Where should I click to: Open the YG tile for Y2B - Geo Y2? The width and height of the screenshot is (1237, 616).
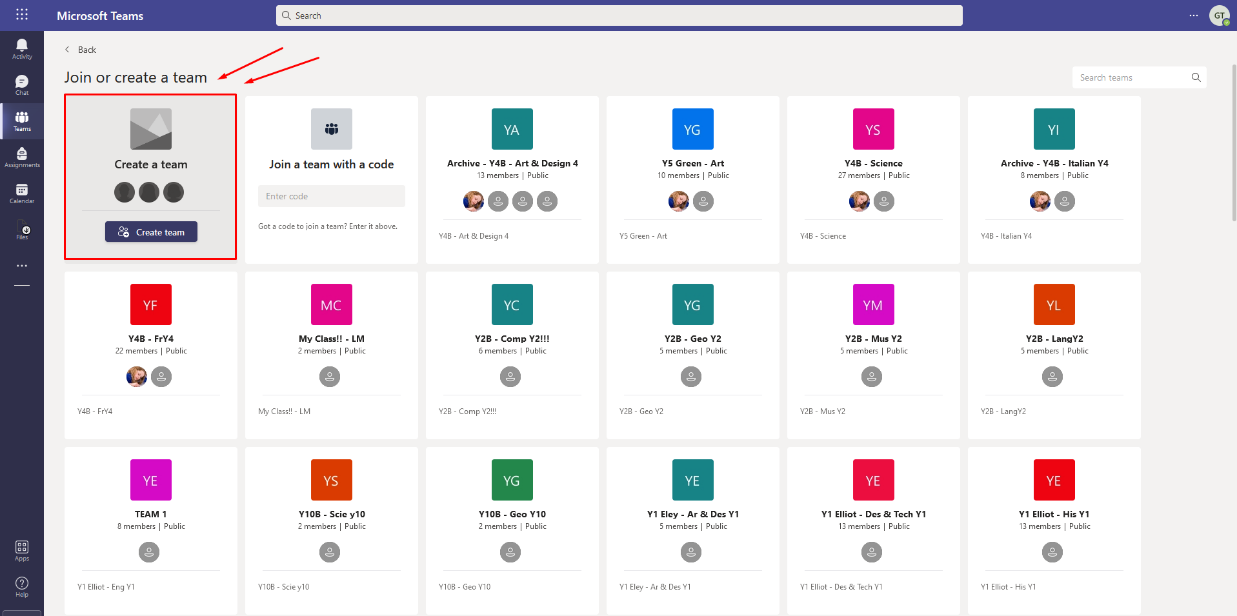693,305
